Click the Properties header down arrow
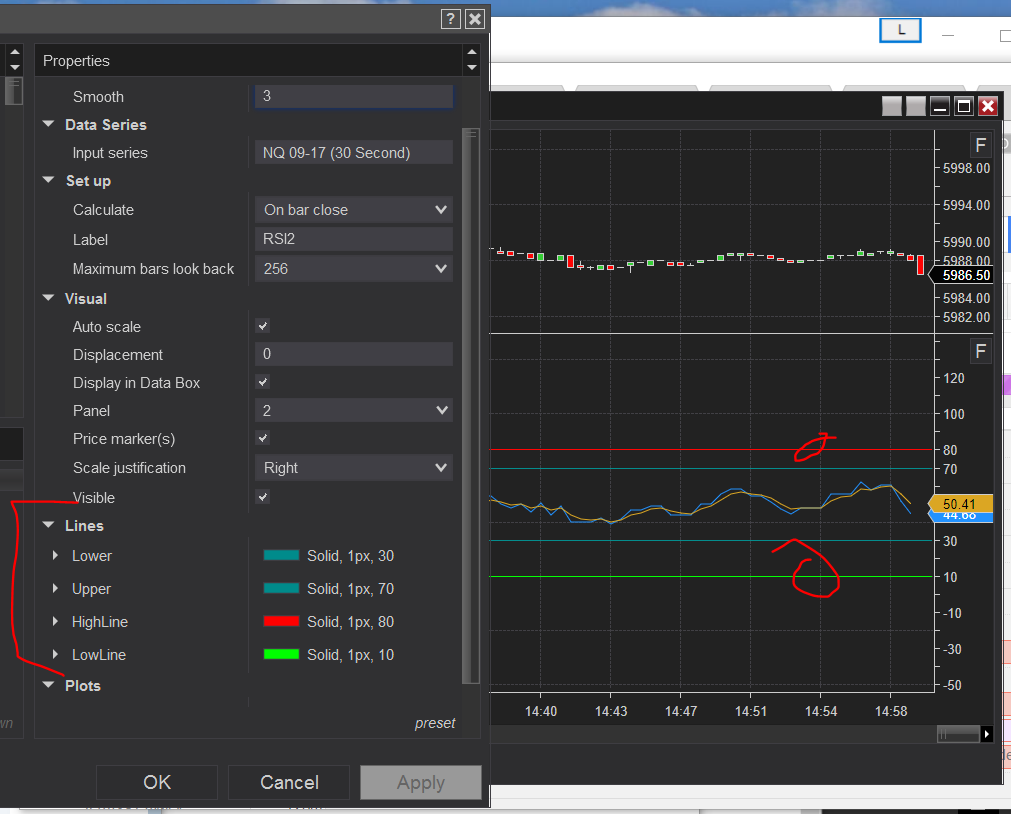The width and height of the screenshot is (1011, 814). [472, 68]
